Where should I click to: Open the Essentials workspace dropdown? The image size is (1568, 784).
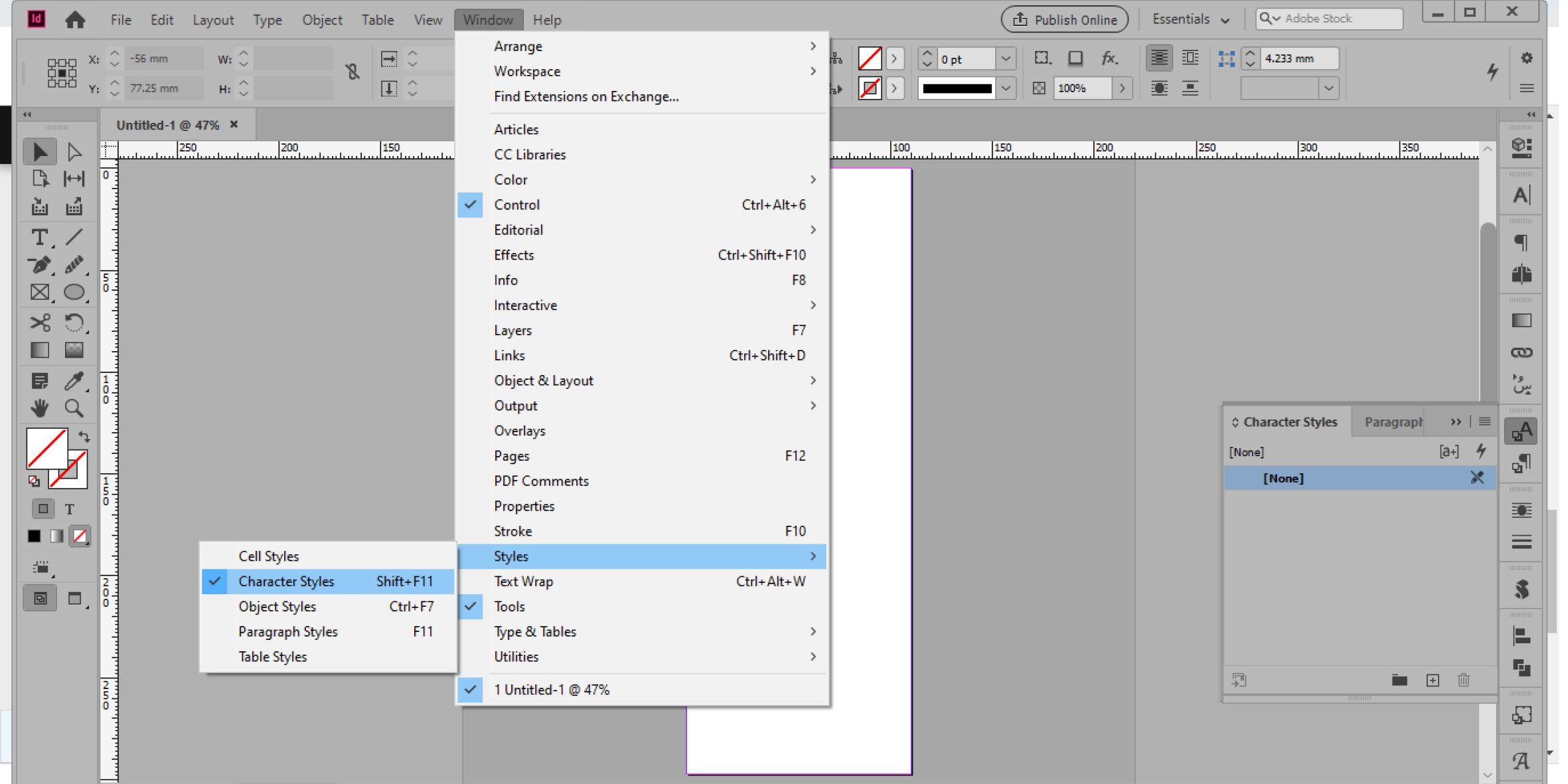pos(1190,19)
